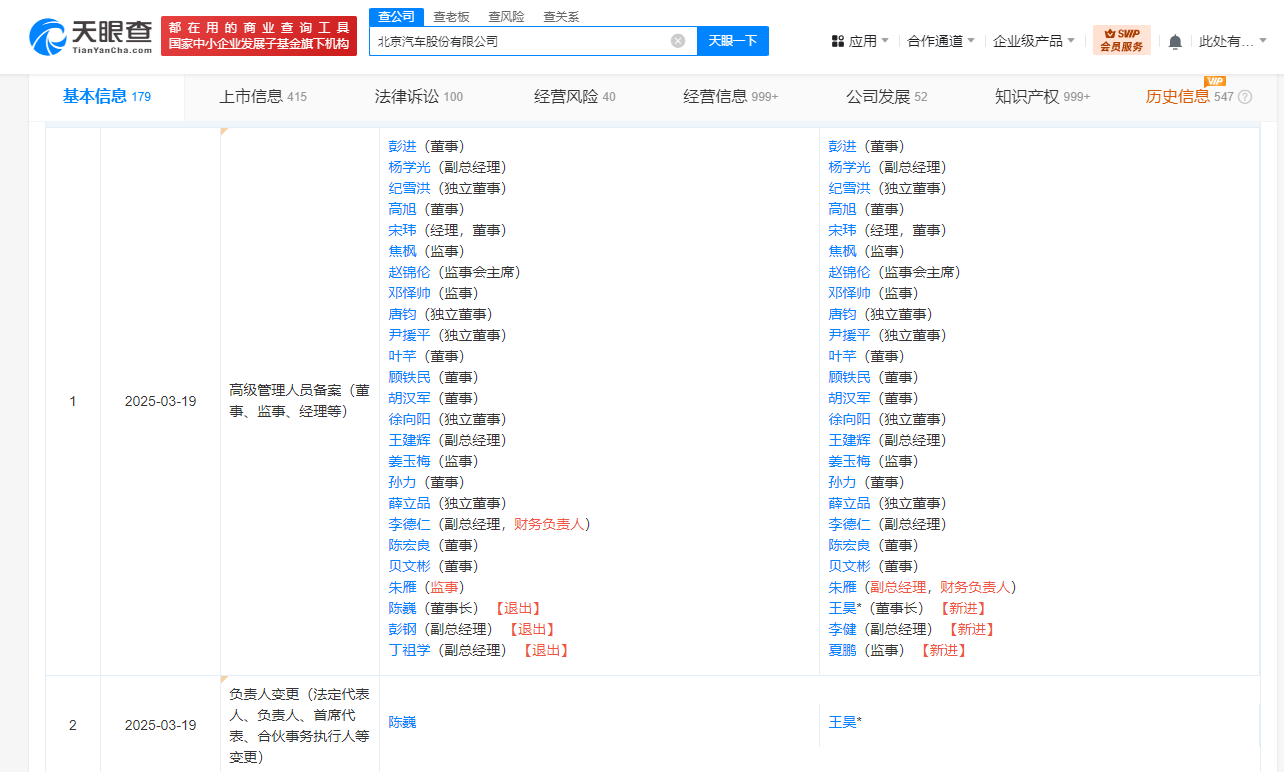Open 高旭 in the after-change column

coord(843,209)
